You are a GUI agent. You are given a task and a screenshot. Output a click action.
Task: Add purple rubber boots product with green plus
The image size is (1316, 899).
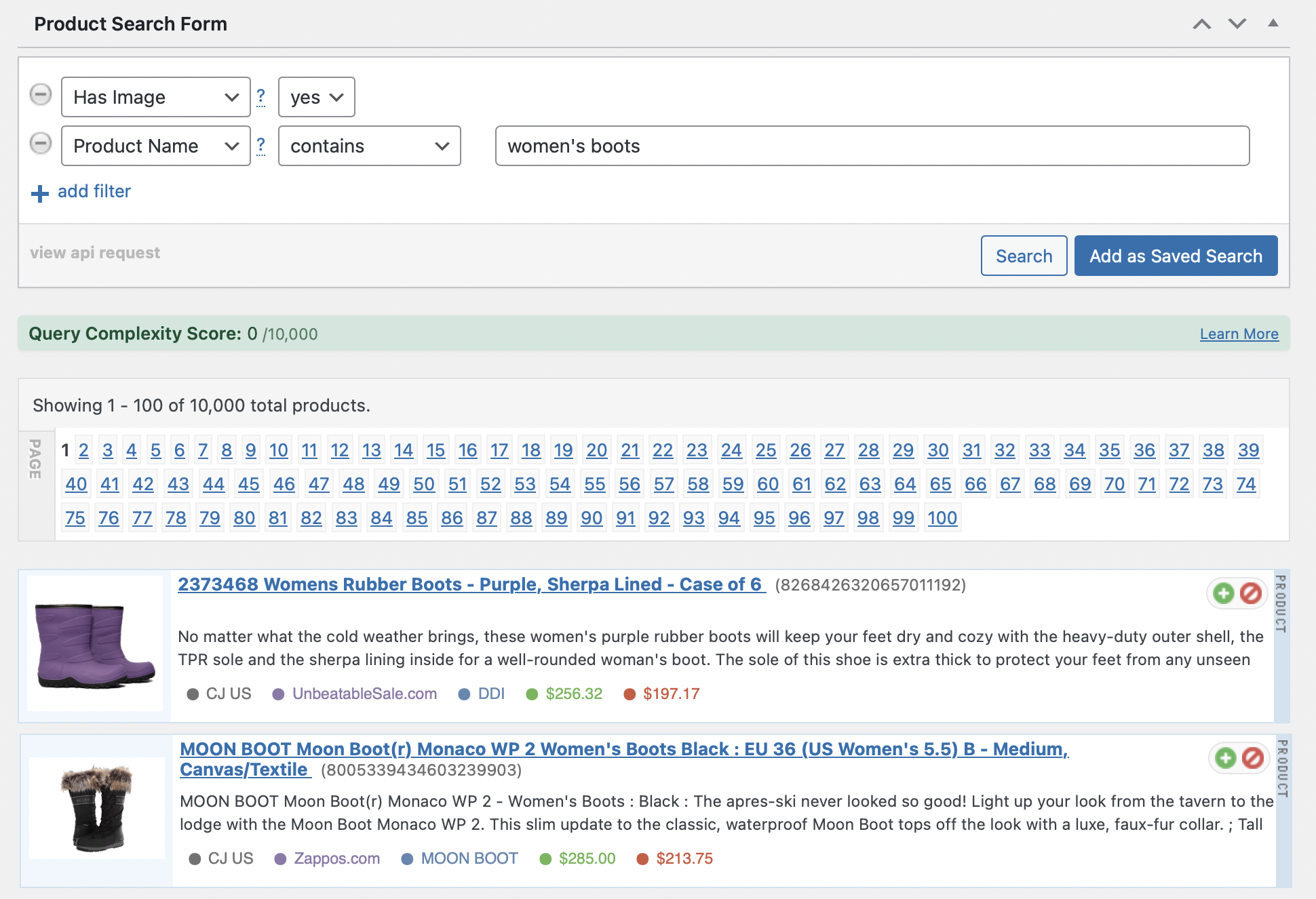tap(1223, 593)
